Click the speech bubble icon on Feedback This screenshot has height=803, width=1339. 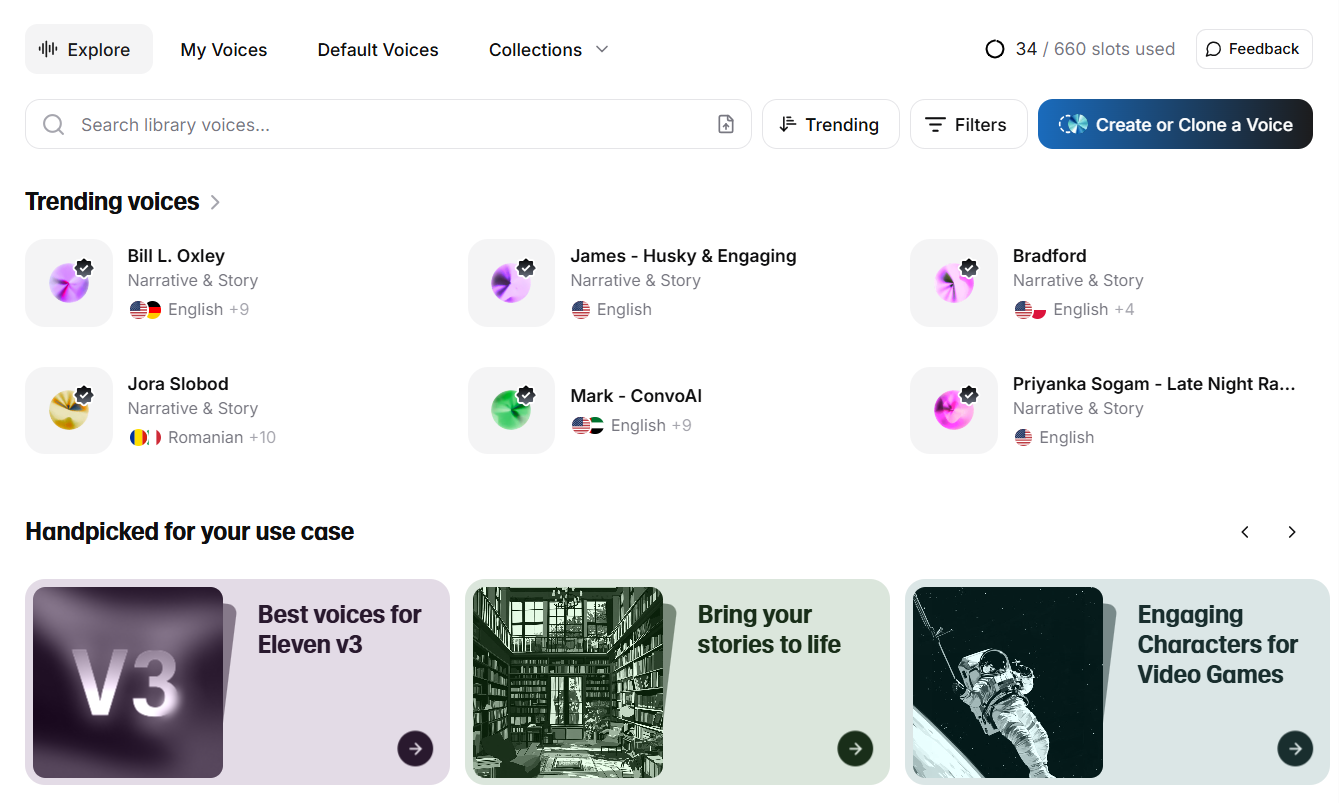pyautogui.click(x=1214, y=48)
